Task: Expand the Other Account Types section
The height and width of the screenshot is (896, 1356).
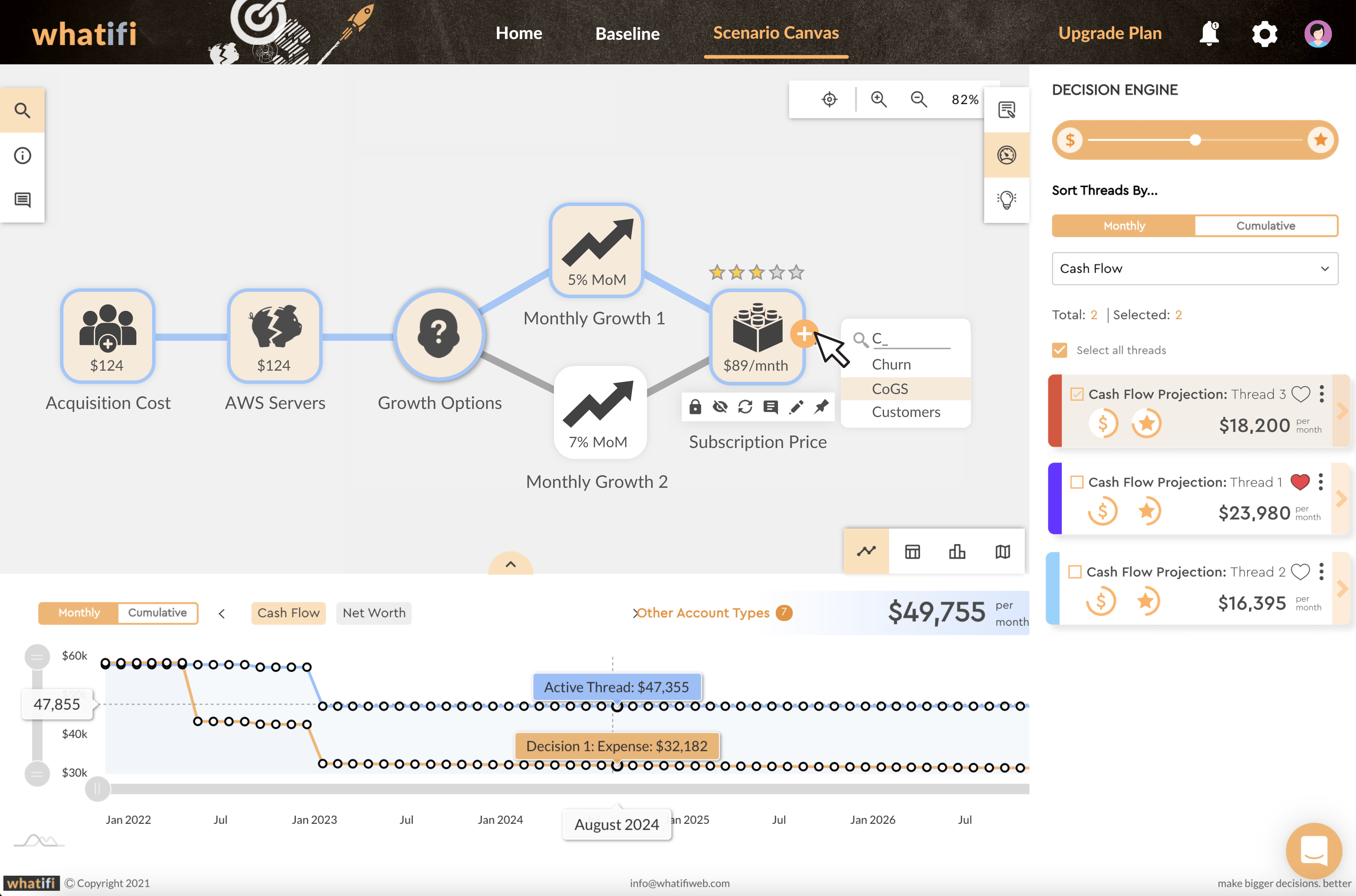Action: pyautogui.click(x=703, y=613)
